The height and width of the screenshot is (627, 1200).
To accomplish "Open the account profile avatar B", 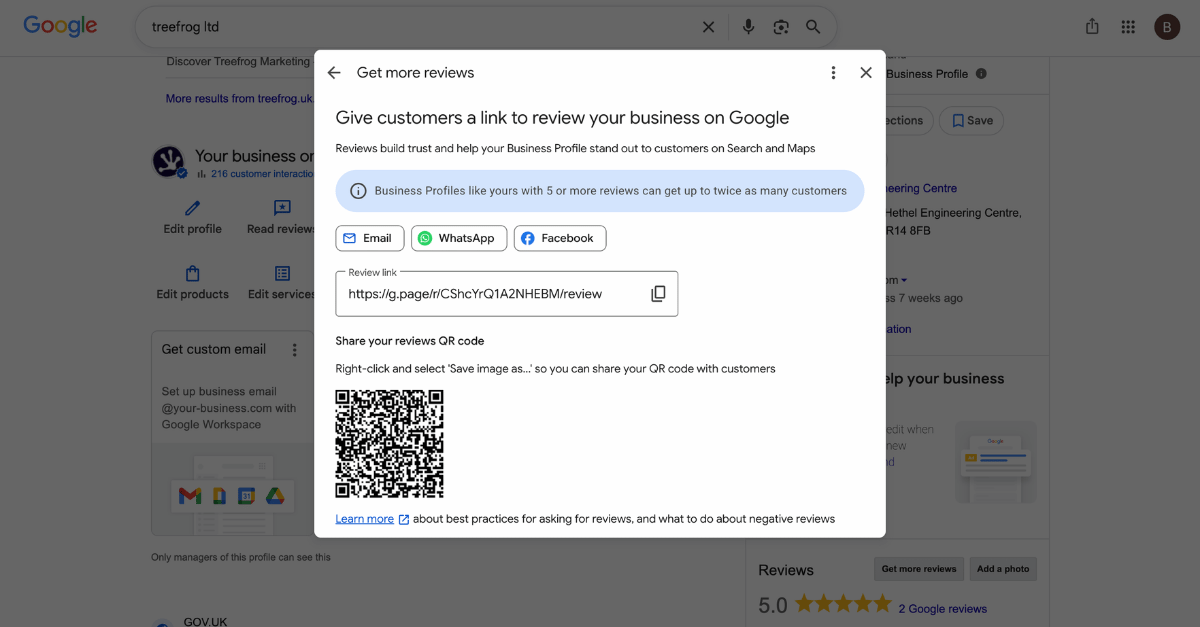I will [x=1167, y=27].
